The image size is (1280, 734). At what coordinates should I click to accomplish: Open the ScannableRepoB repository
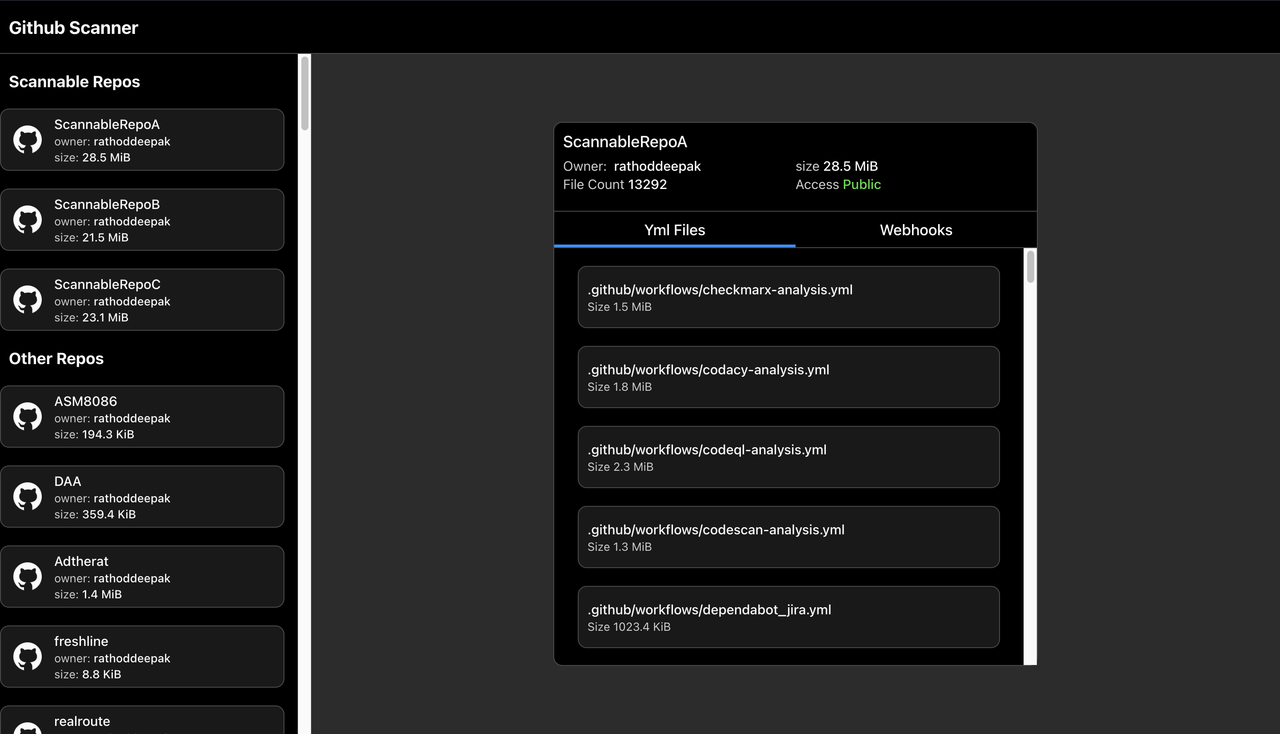pyautogui.click(x=143, y=219)
